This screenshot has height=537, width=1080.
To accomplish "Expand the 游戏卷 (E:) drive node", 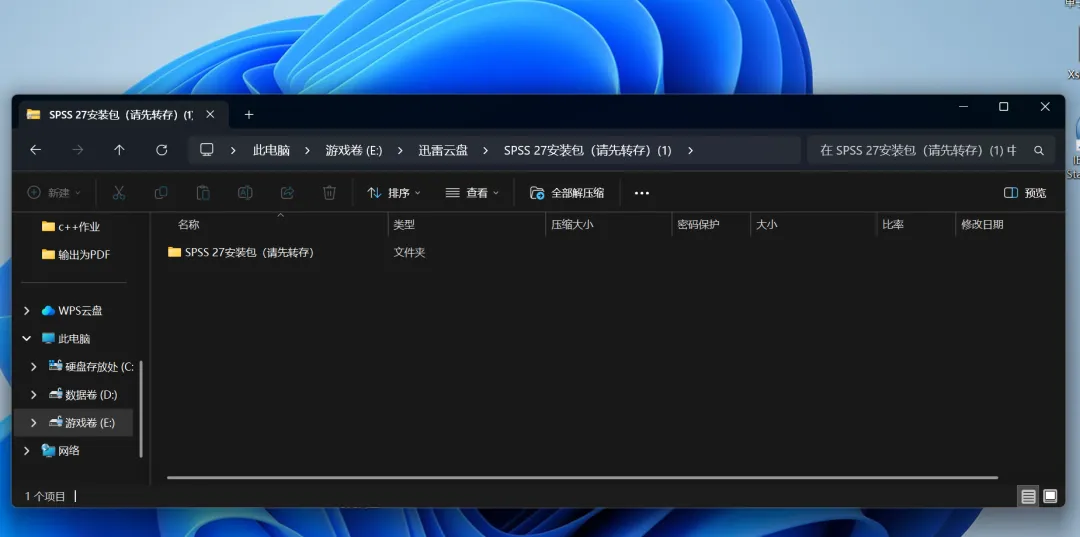I will click(x=33, y=423).
